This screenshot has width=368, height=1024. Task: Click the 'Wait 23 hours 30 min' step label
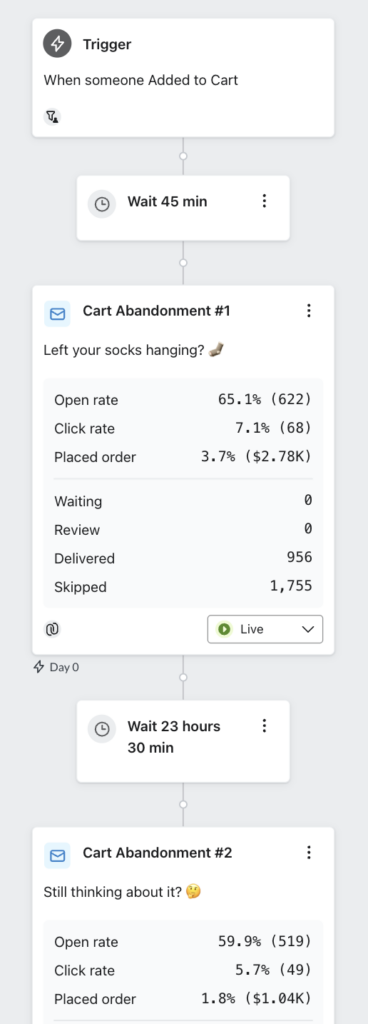(174, 737)
